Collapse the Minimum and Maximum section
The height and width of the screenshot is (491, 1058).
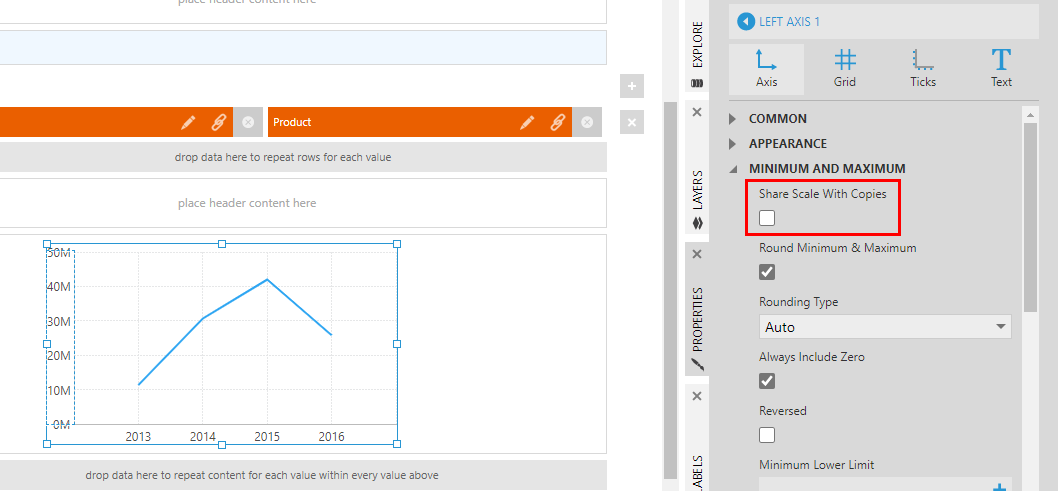click(x=826, y=169)
